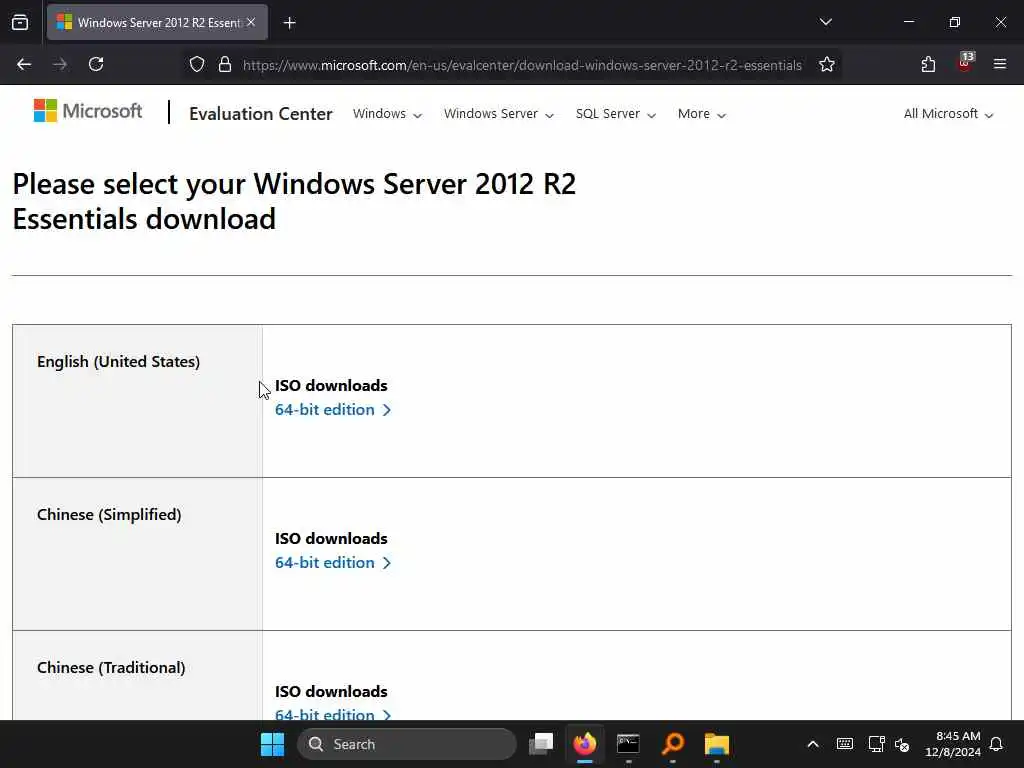
Task: Select the page heading about Essentials download
Action: (x=294, y=201)
